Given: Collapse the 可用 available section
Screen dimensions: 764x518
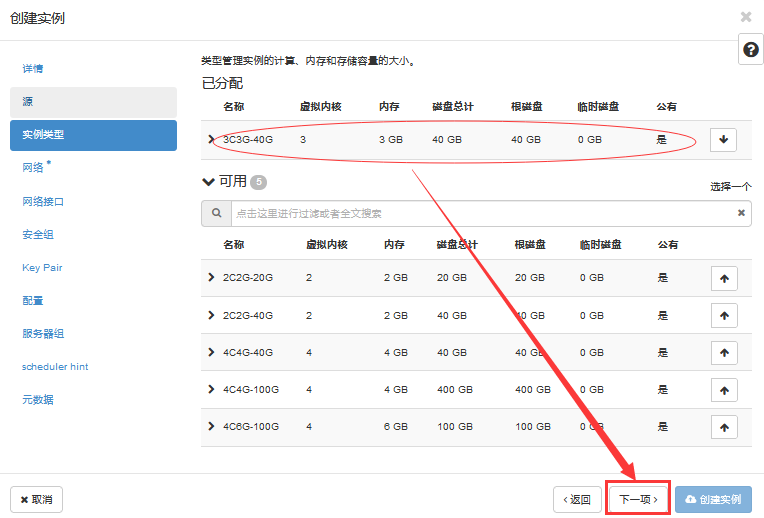Looking at the screenshot, I should (x=208, y=182).
